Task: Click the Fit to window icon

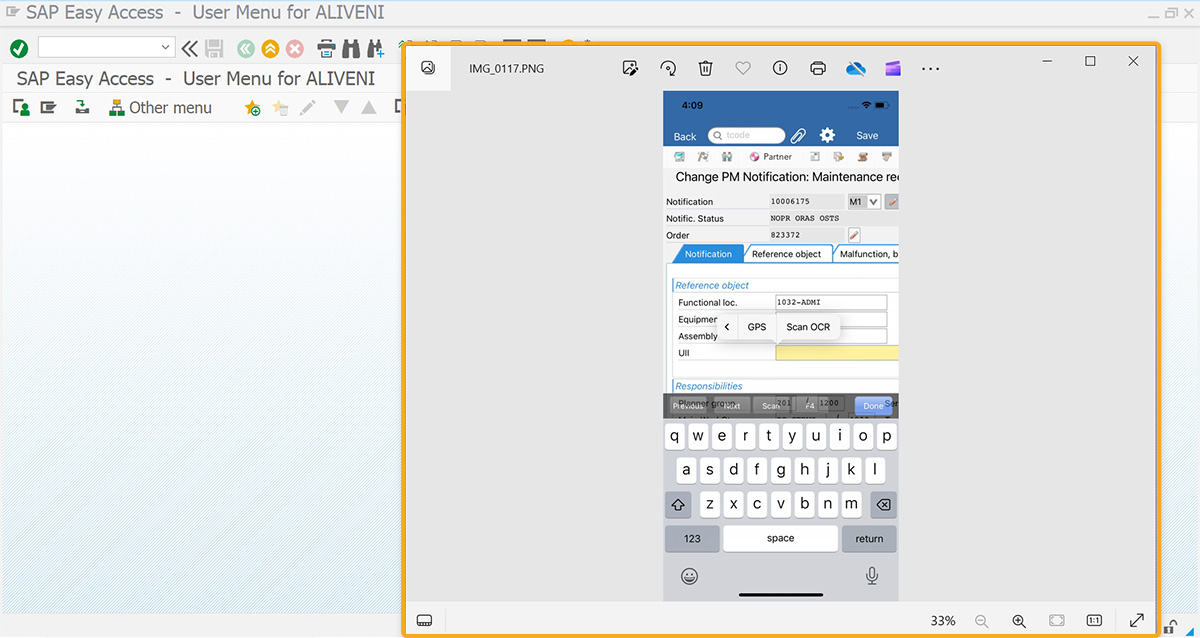Action: coord(1056,620)
